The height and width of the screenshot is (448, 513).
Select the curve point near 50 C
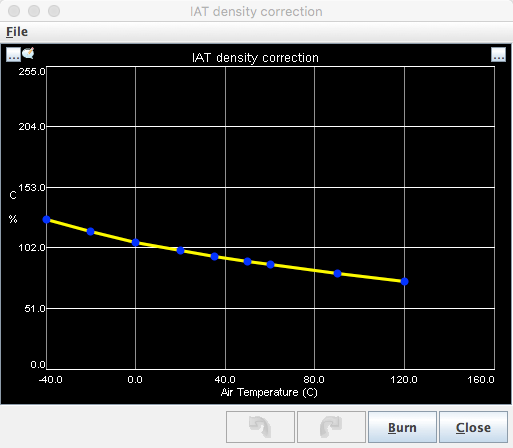pos(247,261)
